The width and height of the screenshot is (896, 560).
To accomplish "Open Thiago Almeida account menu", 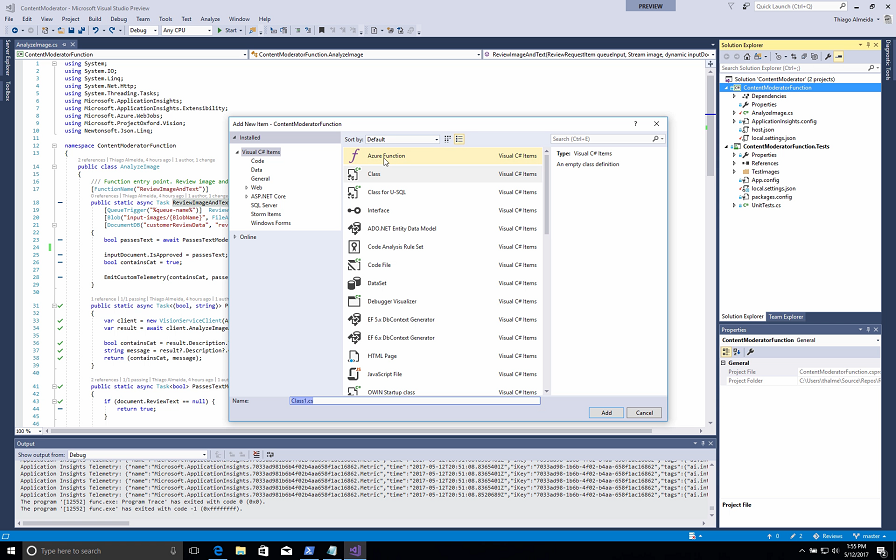I will [x=856, y=19].
